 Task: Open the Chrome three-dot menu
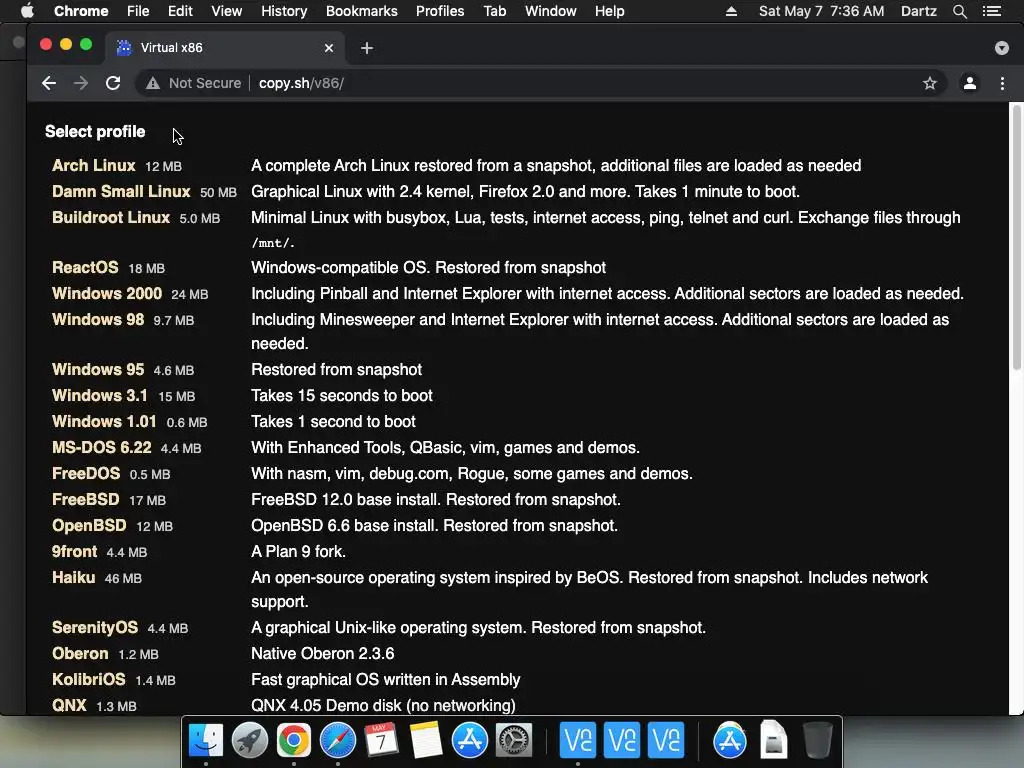[1002, 83]
